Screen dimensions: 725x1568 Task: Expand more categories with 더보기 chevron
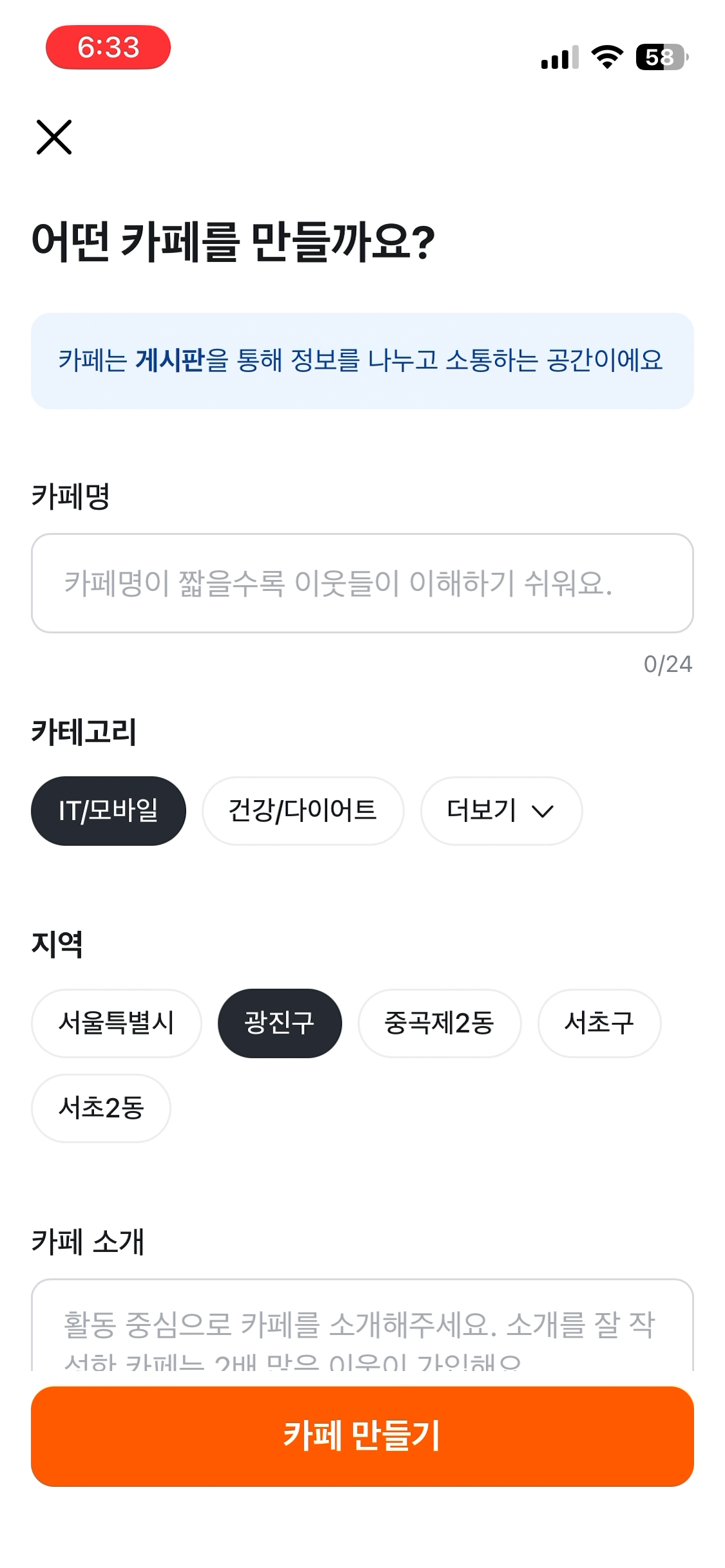coord(501,811)
